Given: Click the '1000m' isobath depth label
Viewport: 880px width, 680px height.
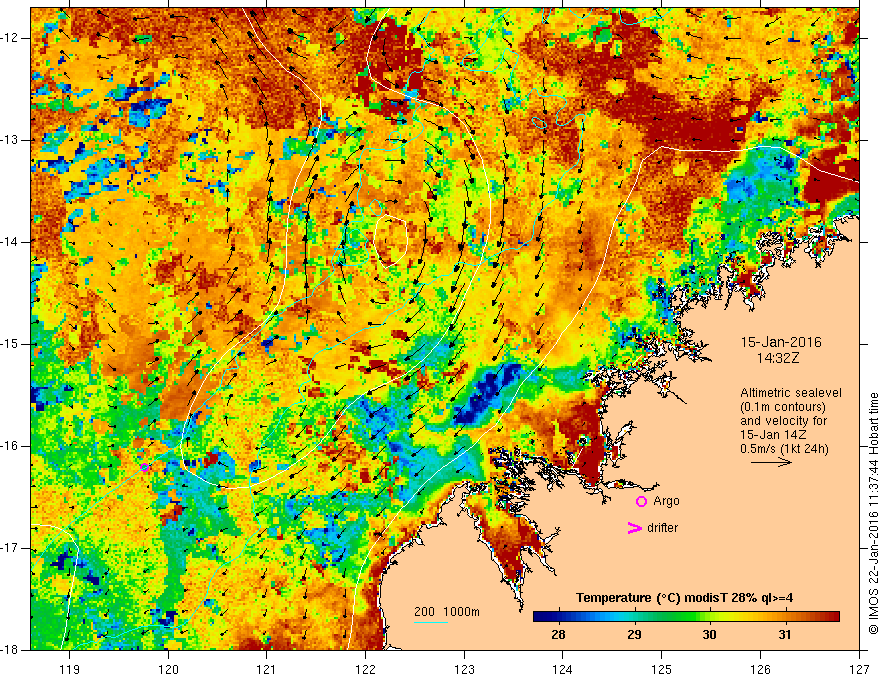Looking at the screenshot, I should pos(461,612).
